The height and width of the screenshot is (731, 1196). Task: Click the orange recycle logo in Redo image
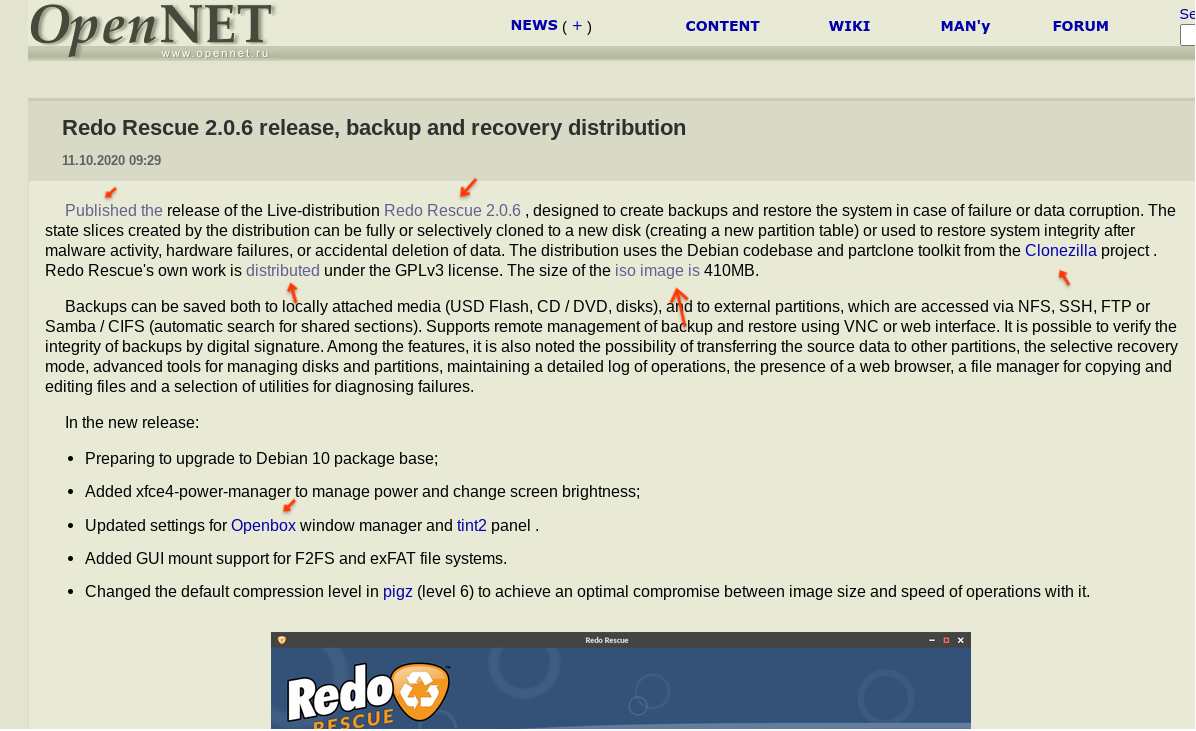tap(420, 692)
